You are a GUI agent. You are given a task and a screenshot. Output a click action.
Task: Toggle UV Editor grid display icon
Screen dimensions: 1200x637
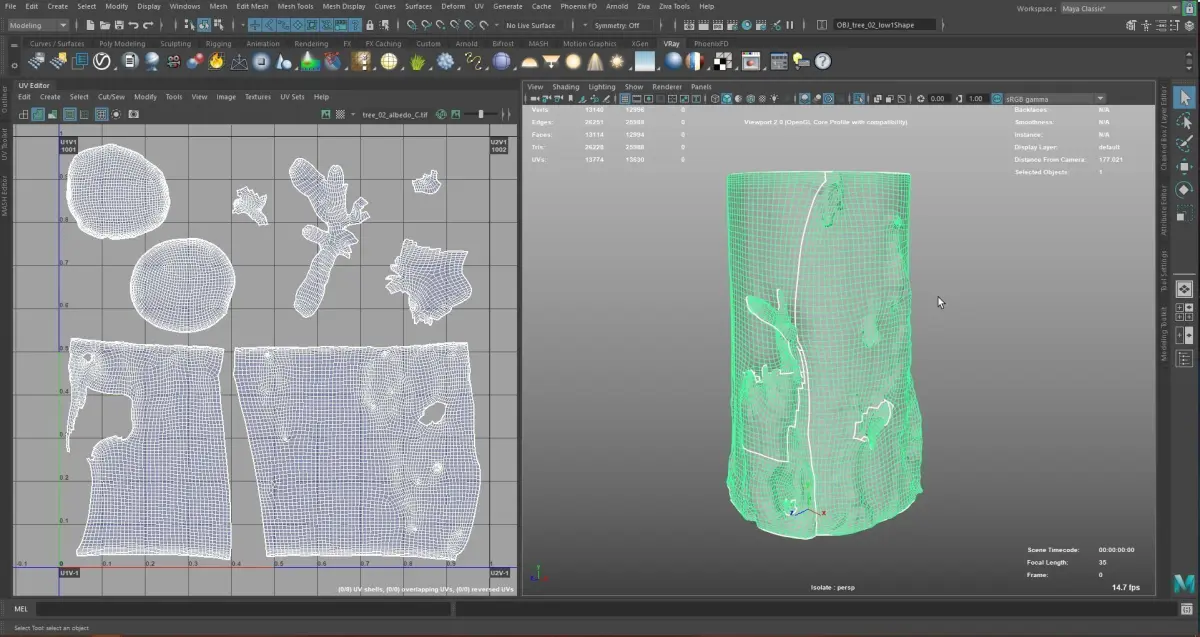point(102,114)
